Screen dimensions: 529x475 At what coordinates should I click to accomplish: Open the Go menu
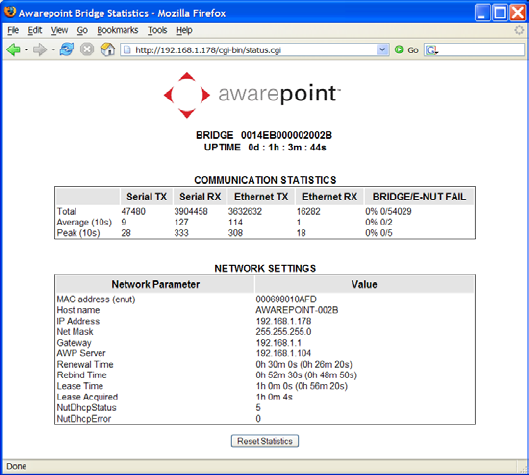[x=82, y=30]
